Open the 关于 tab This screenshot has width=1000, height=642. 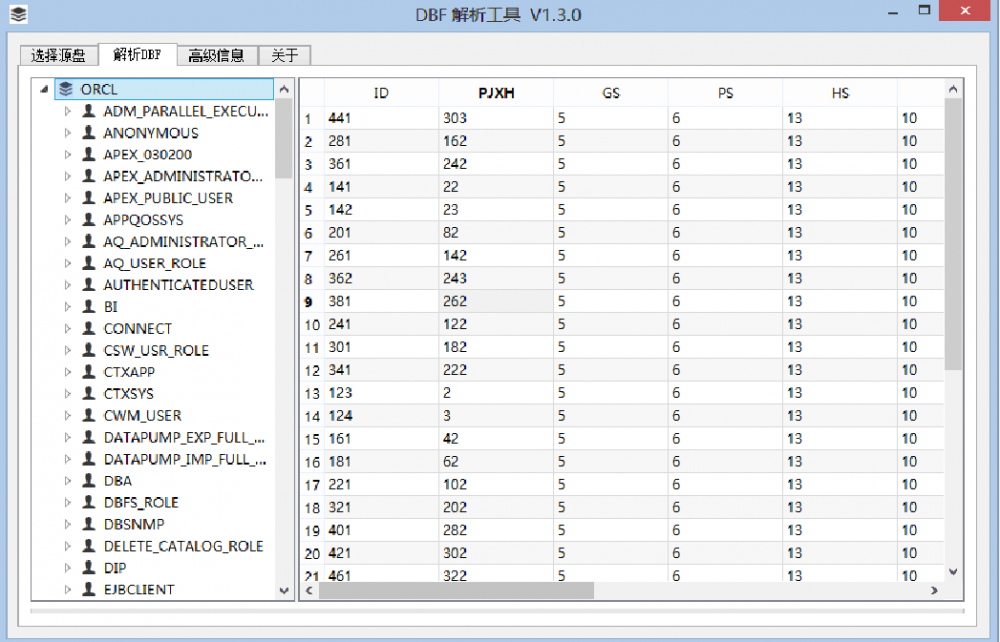284,55
